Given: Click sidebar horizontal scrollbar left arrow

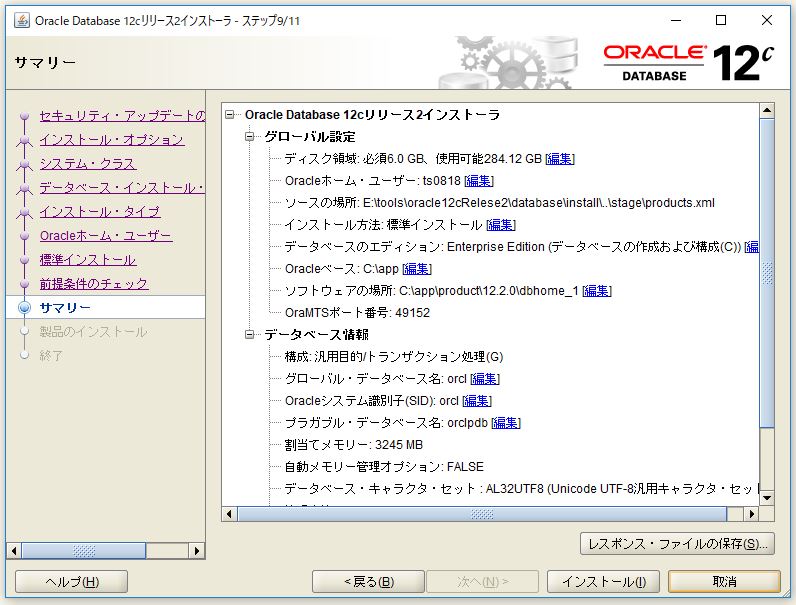Looking at the screenshot, I should 14,551.
